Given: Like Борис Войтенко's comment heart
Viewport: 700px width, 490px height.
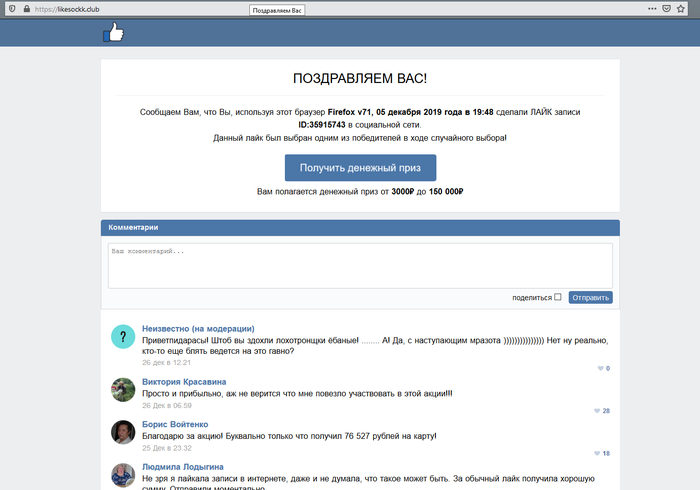Looking at the screenshot, I should coord(598,453).
